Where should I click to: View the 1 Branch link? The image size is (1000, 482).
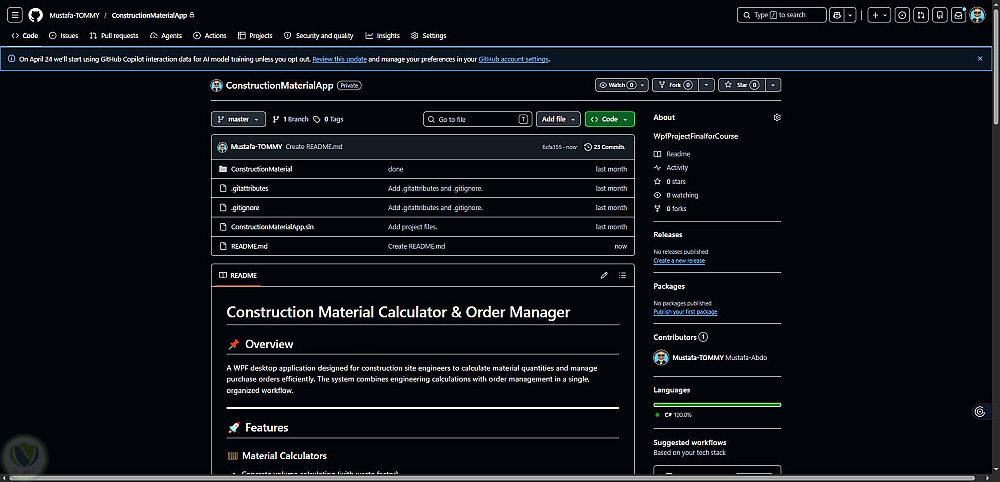290,119
